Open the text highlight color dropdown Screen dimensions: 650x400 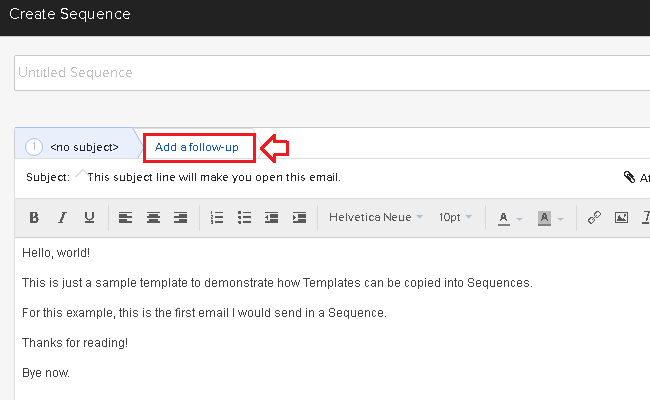tap(551, 217)
